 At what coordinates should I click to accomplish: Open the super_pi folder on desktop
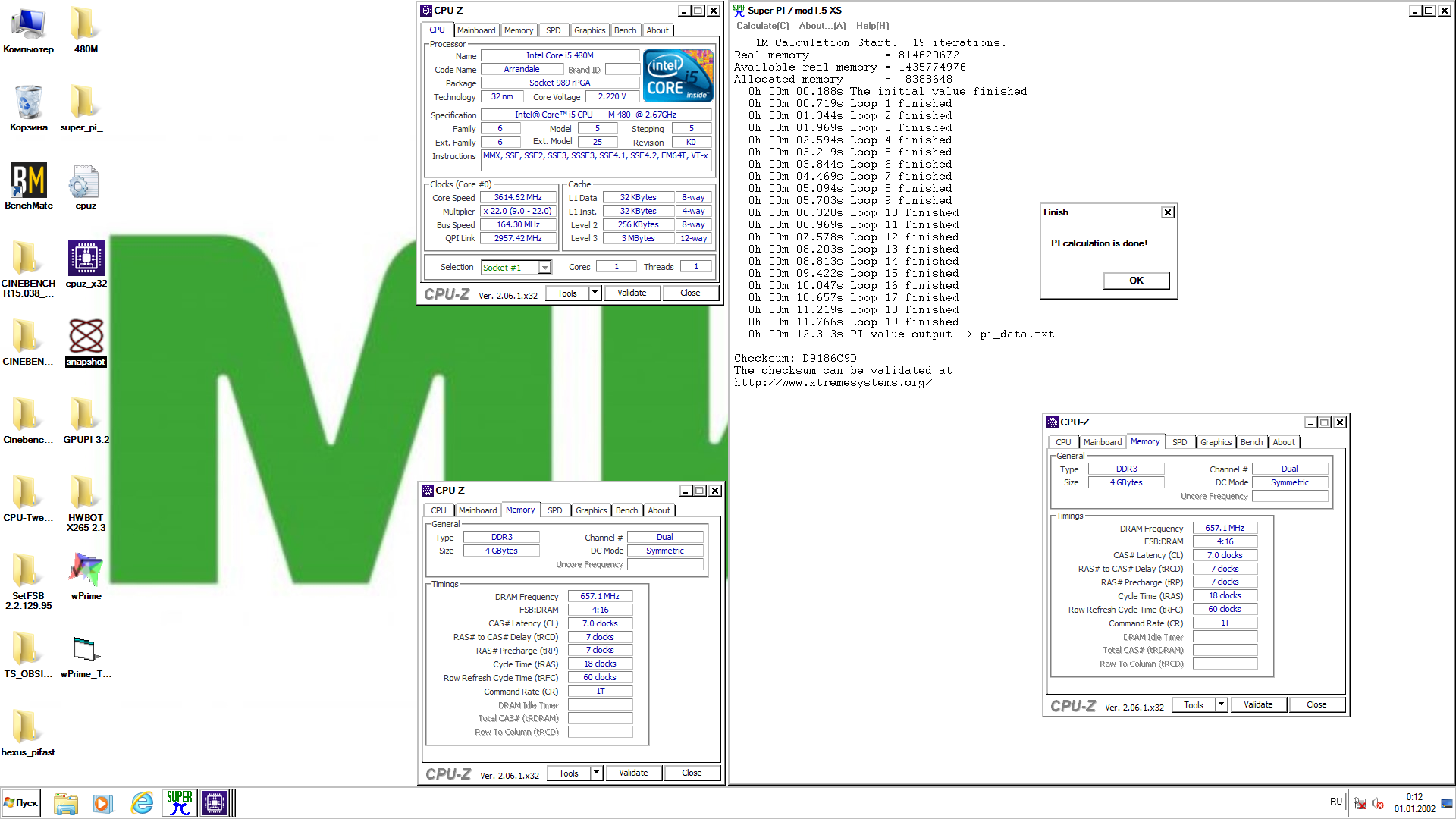point(86,108)
